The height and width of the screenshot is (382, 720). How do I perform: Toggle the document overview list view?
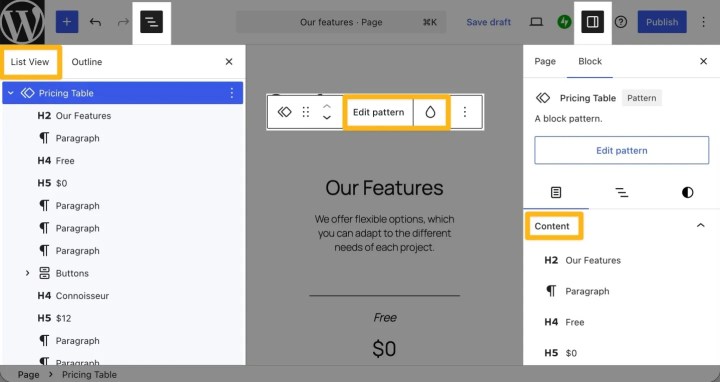[152, 22]
